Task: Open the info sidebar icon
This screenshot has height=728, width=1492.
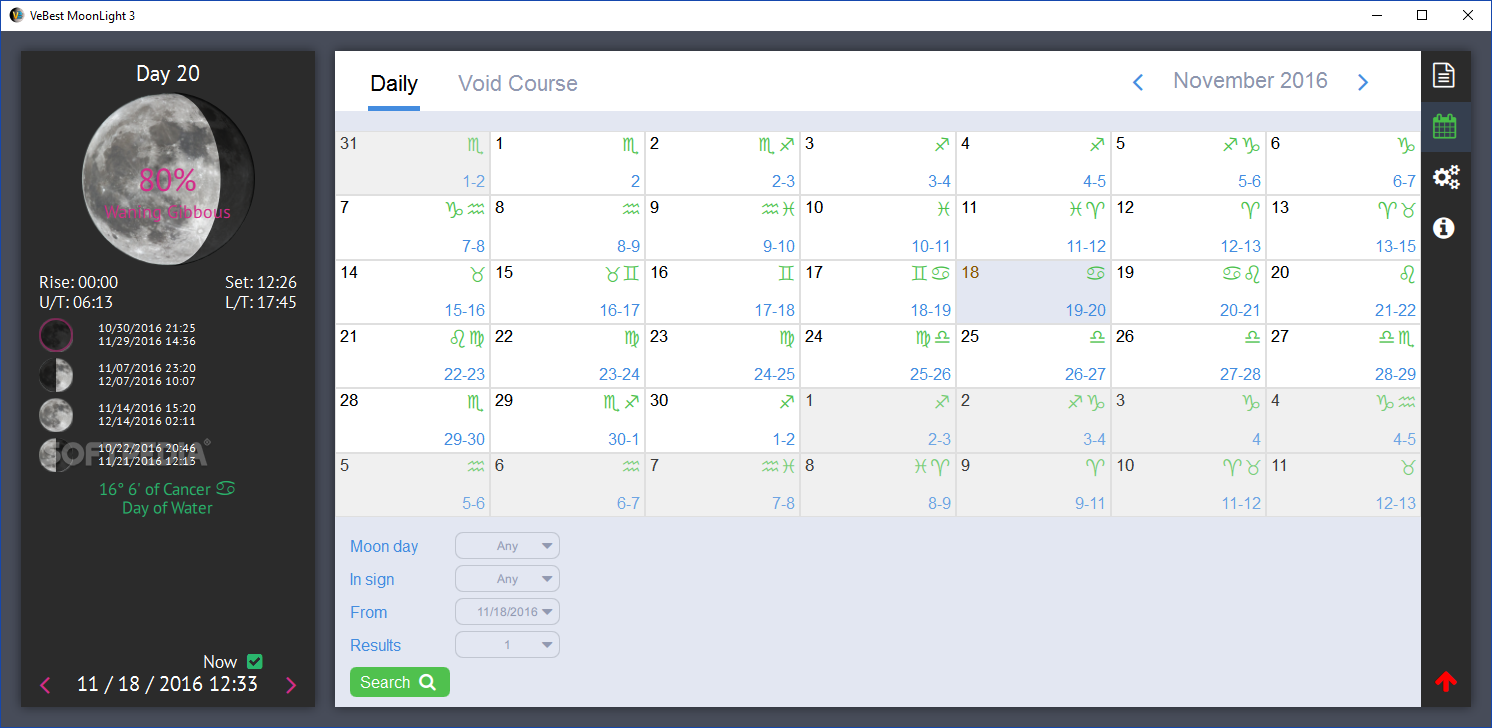Action: [x=1443, y=228]
